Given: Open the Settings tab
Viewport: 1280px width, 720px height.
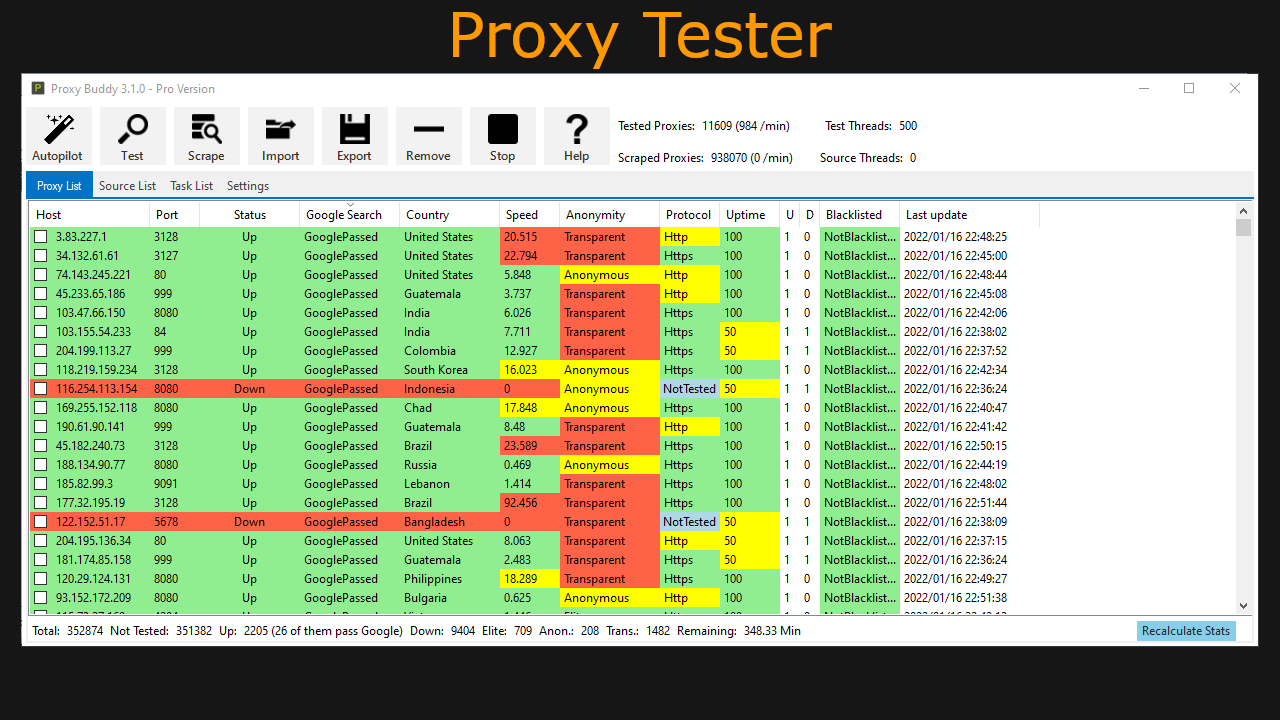Looking at the screenshot, I should pyautogui.click(x=247, y=185).
